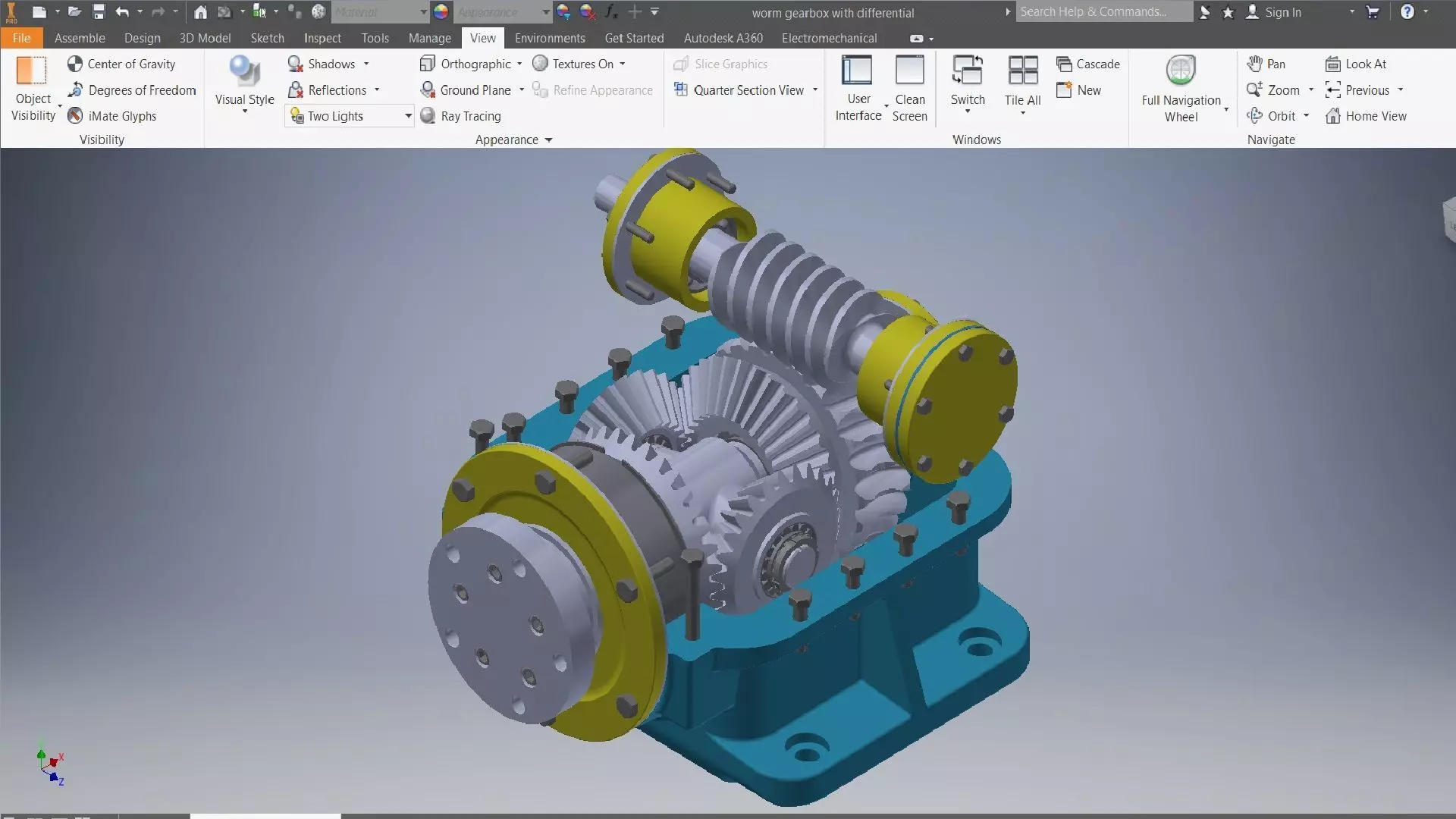Toggle Degrees of Freedom display
Viewport: 1456px width, 819px height.
pyautogui.click(x=132, y=90)
